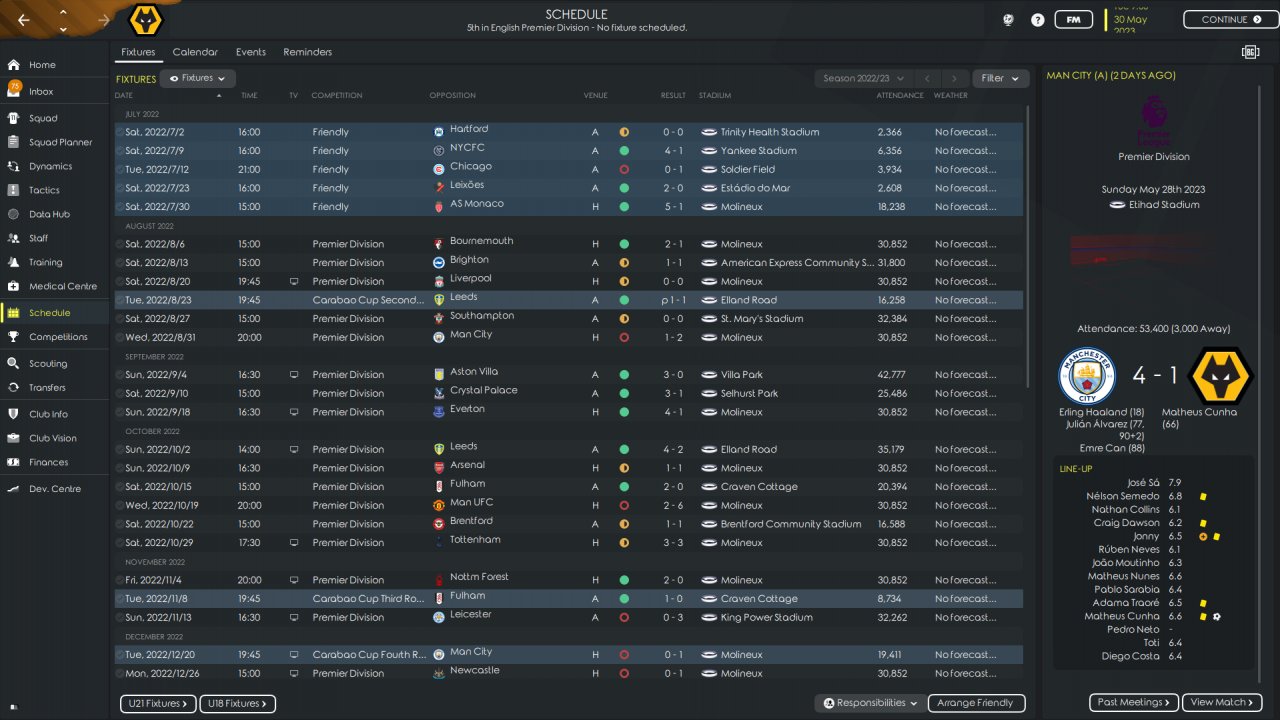Click the Tottenham opposition name

[x=475, y=540]
